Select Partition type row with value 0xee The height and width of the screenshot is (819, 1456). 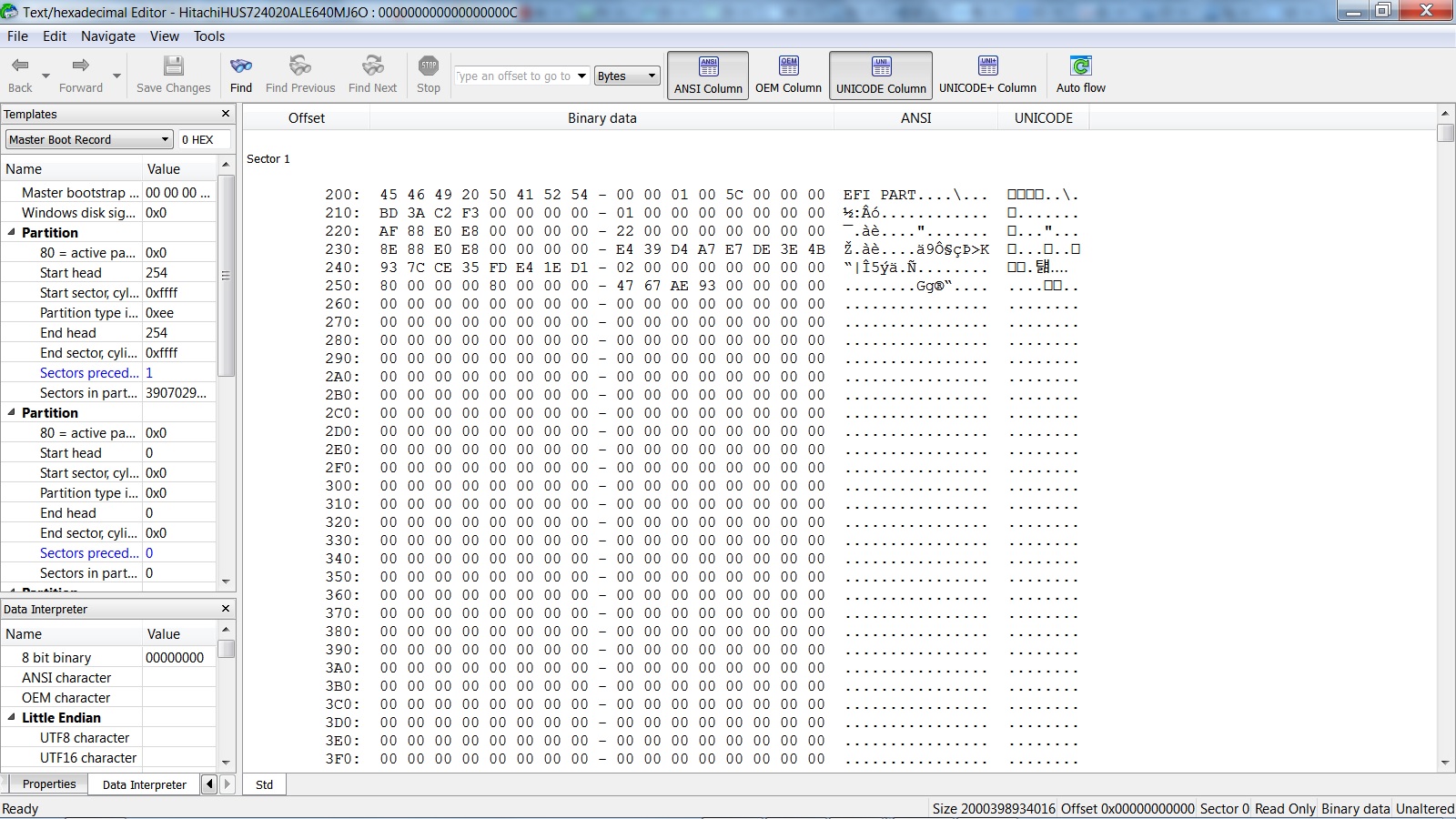pyautogui.click(x=108, y=312)
